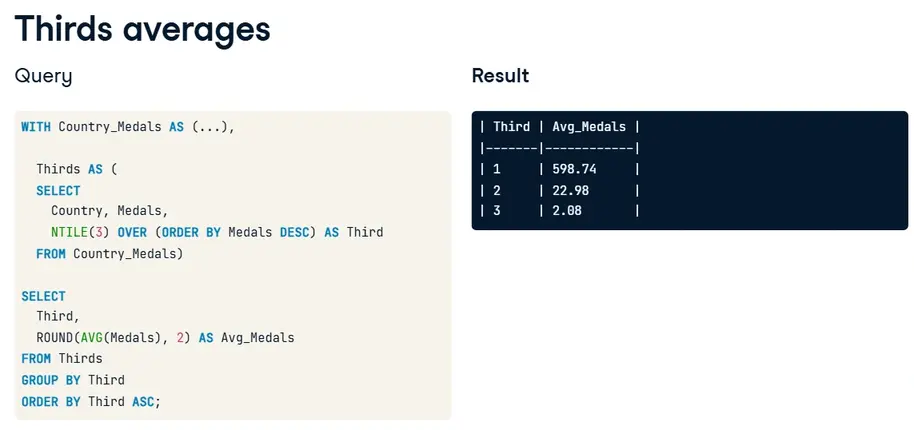This screenshot has height=430, width=914.
Task: Click the "FROM Thirds" code line
Action: tap(62, 358)
